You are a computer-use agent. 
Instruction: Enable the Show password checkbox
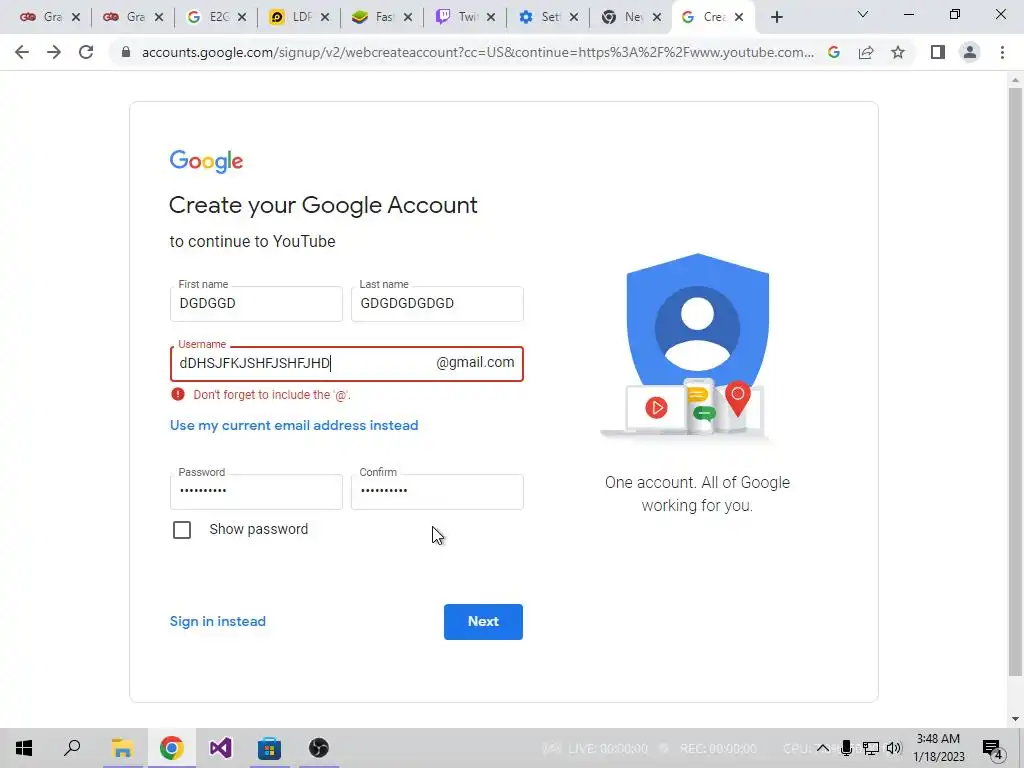pos(182,530)
